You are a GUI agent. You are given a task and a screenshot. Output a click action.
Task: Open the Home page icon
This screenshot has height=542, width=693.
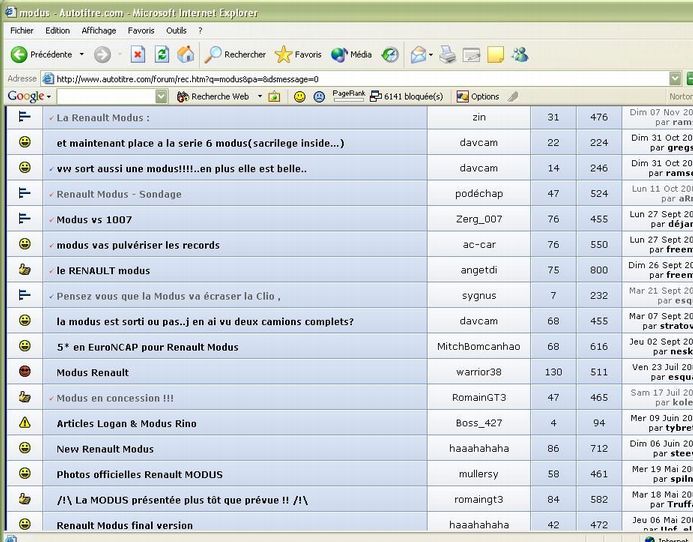pyautogui.click(x=186, y=55)
